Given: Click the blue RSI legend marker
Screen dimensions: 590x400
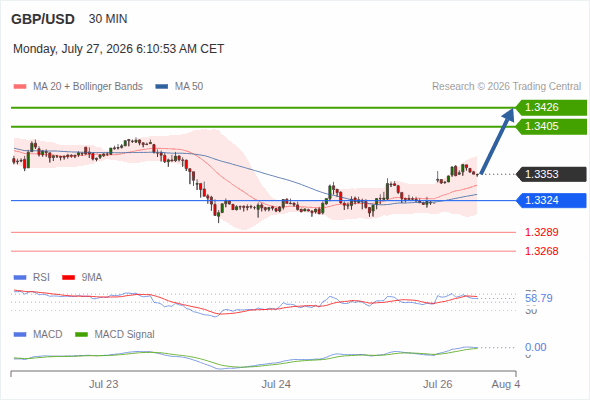Looking at the screenshot, I should pyautogui.click(x=20, y=278).
